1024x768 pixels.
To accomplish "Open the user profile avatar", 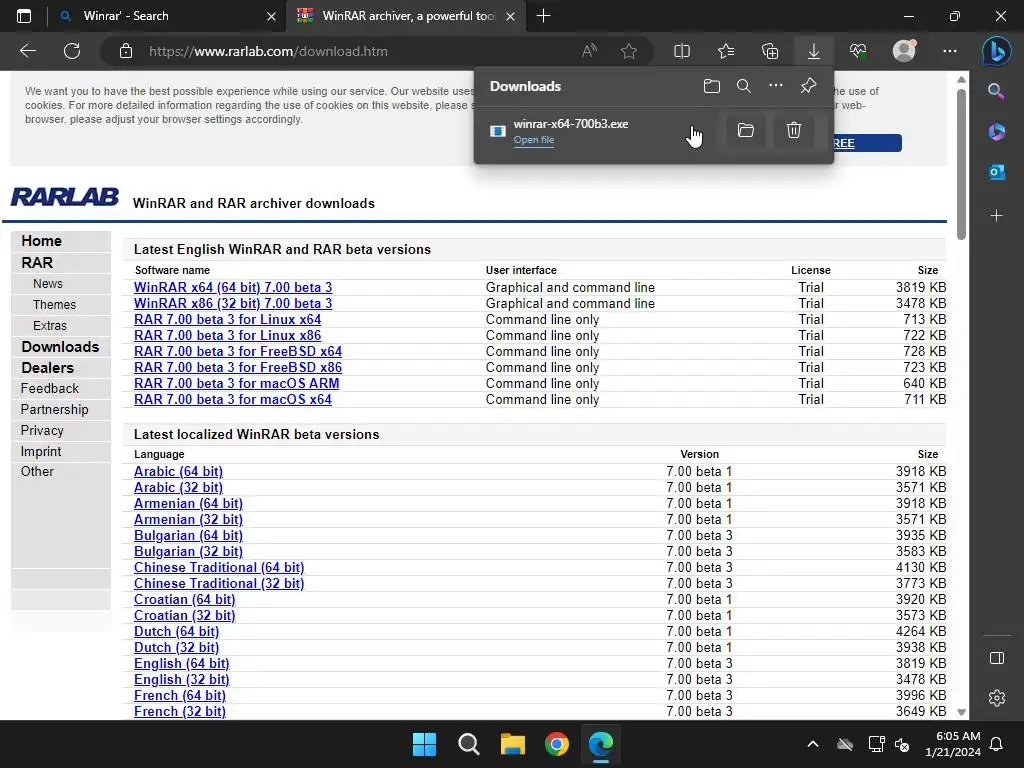I will pyautogui.click(x=904, y=51).
